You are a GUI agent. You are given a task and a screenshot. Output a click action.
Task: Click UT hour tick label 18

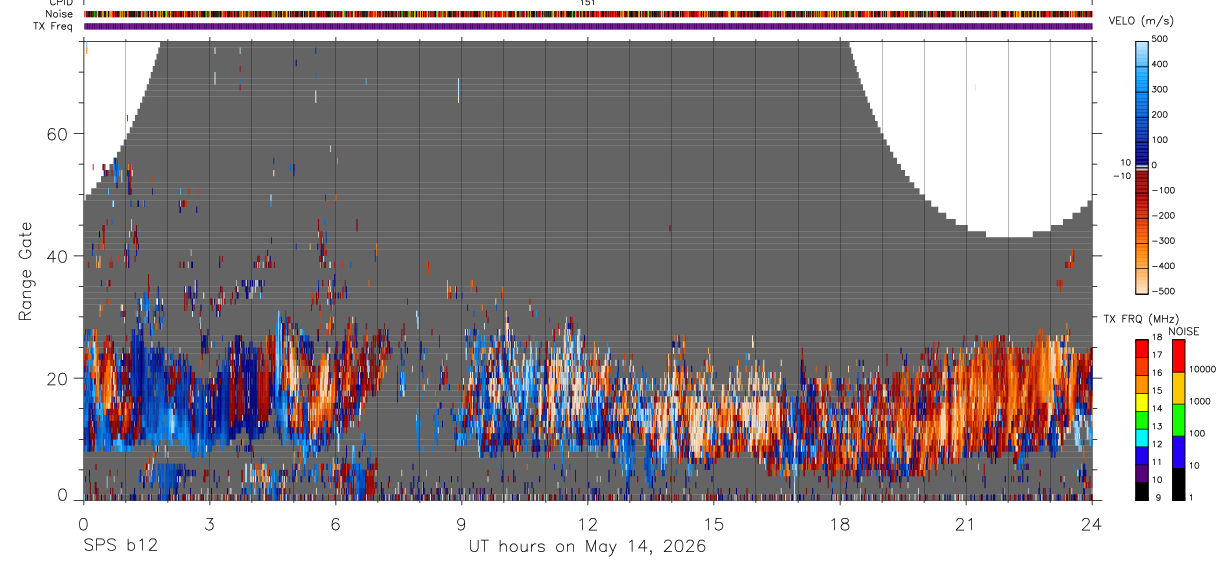point(840,524)
